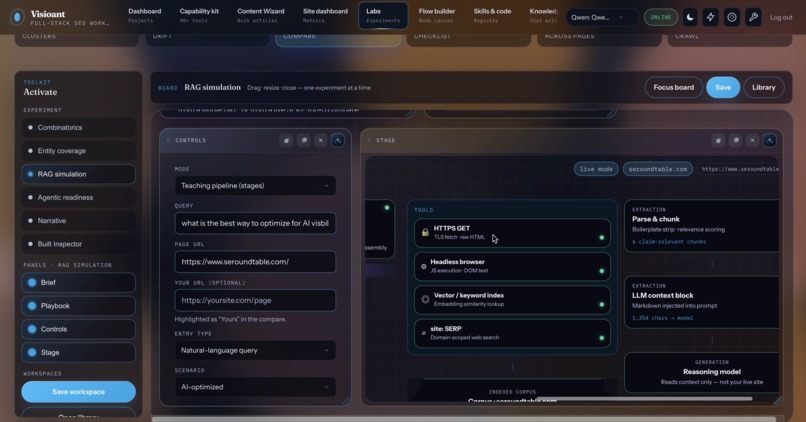This screenshot has width=806, height=422.
Task: Open the Capability kit tab
Action: [x=199, y=15]
